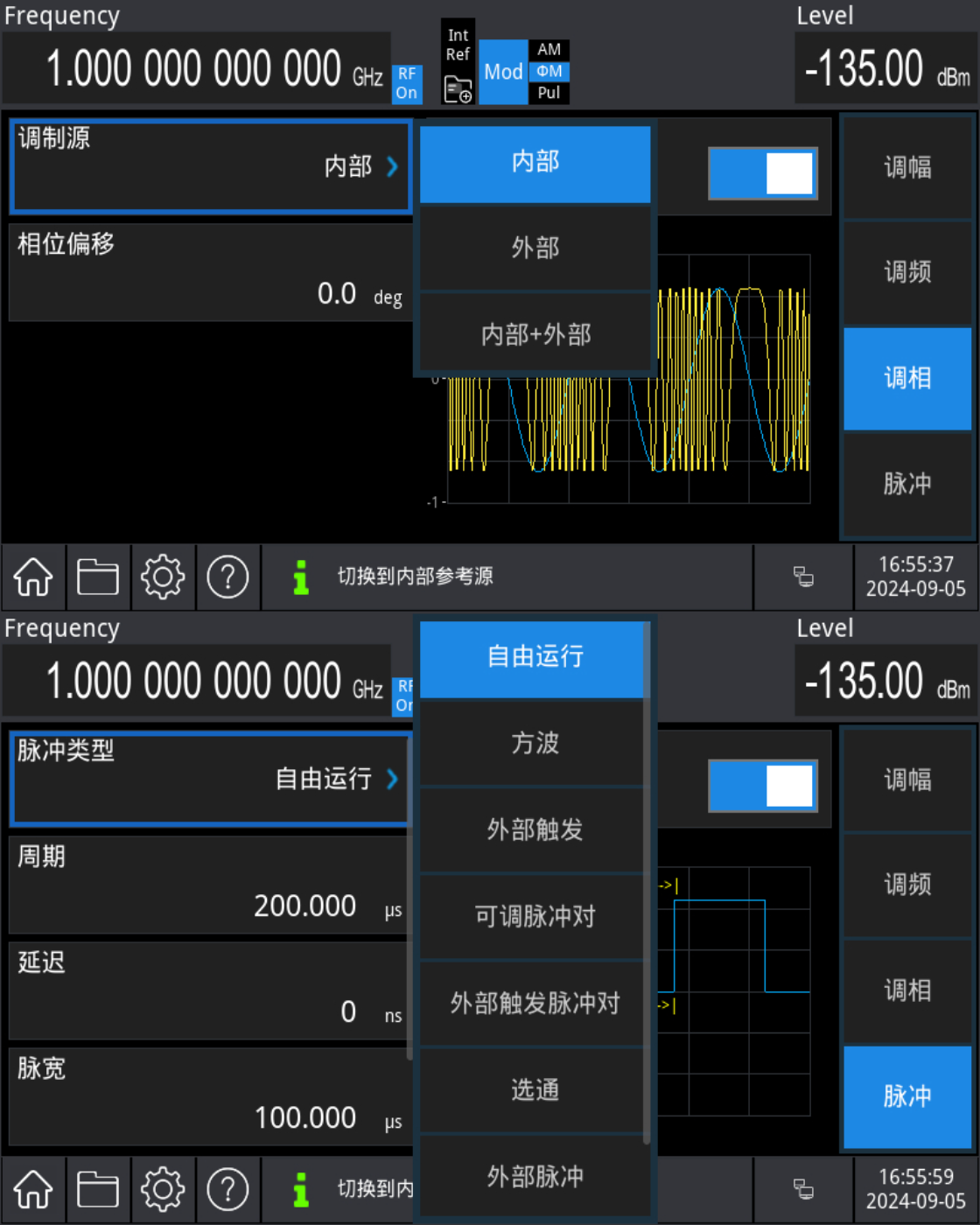Click the help question mark beside the 16:55:59 clock
980x1225 pixels.
tap(227, 1190)
